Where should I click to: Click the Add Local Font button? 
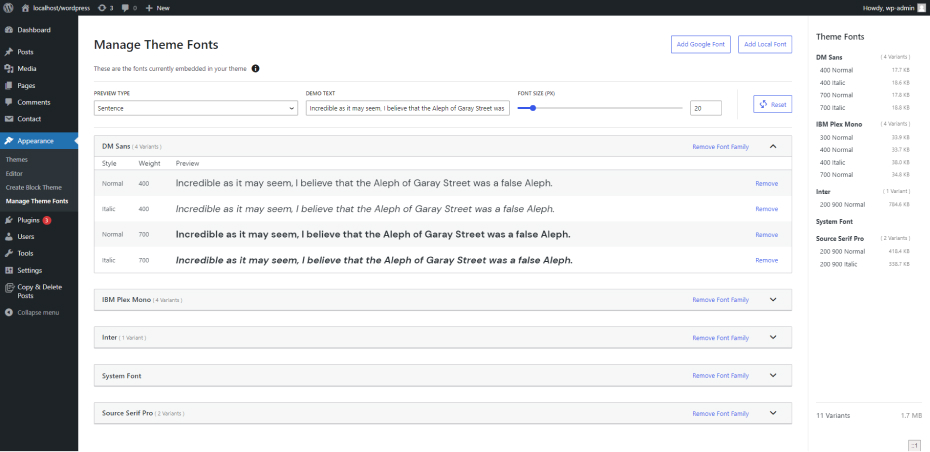[765, 44]
